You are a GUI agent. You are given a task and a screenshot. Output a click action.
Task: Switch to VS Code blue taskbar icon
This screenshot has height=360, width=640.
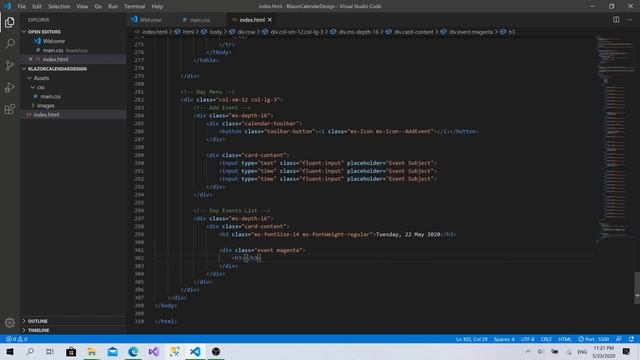[196, 351]
